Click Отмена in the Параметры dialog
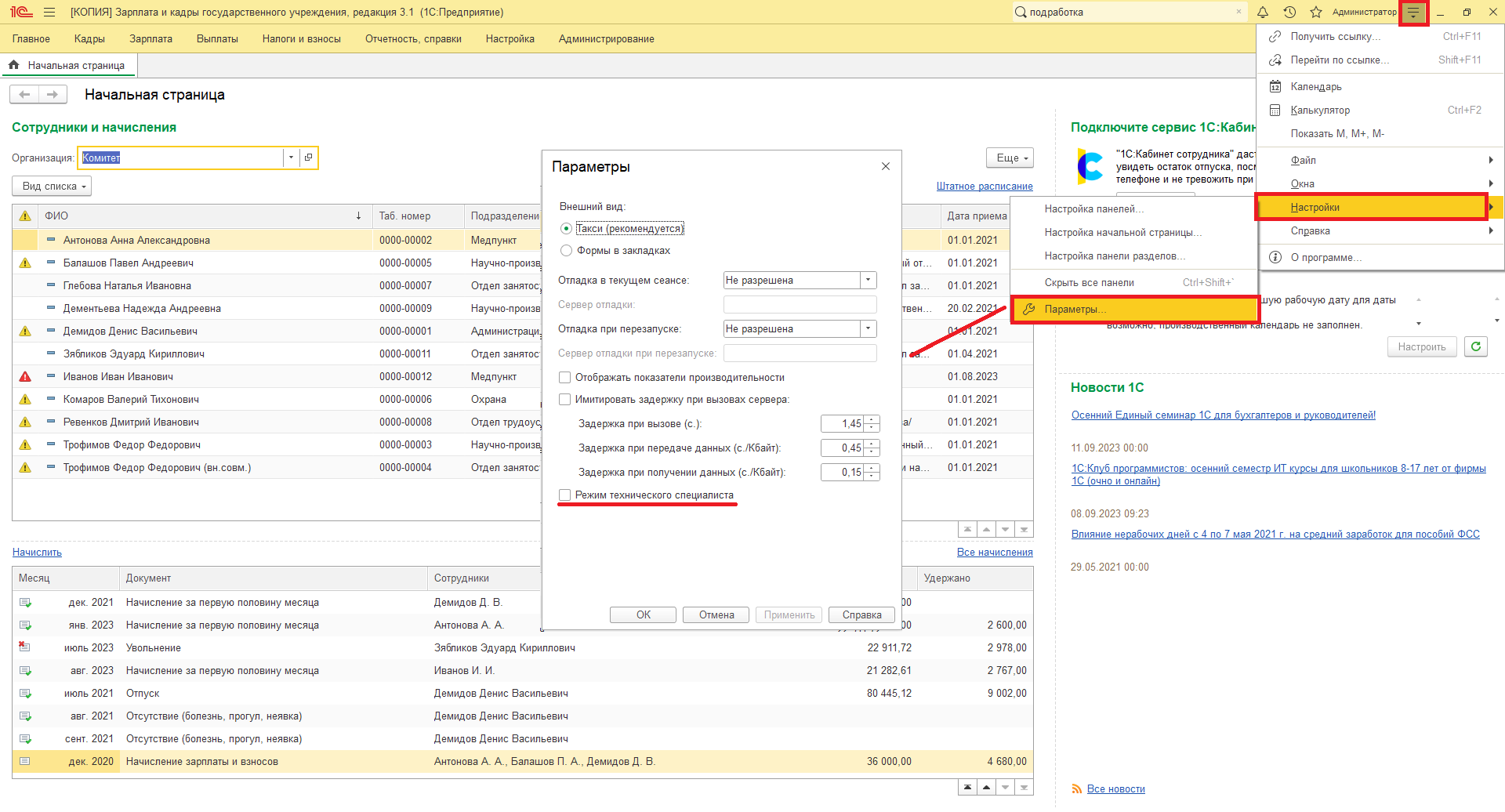This screenshot has height=812, width=1505. (x=716, y=615)
